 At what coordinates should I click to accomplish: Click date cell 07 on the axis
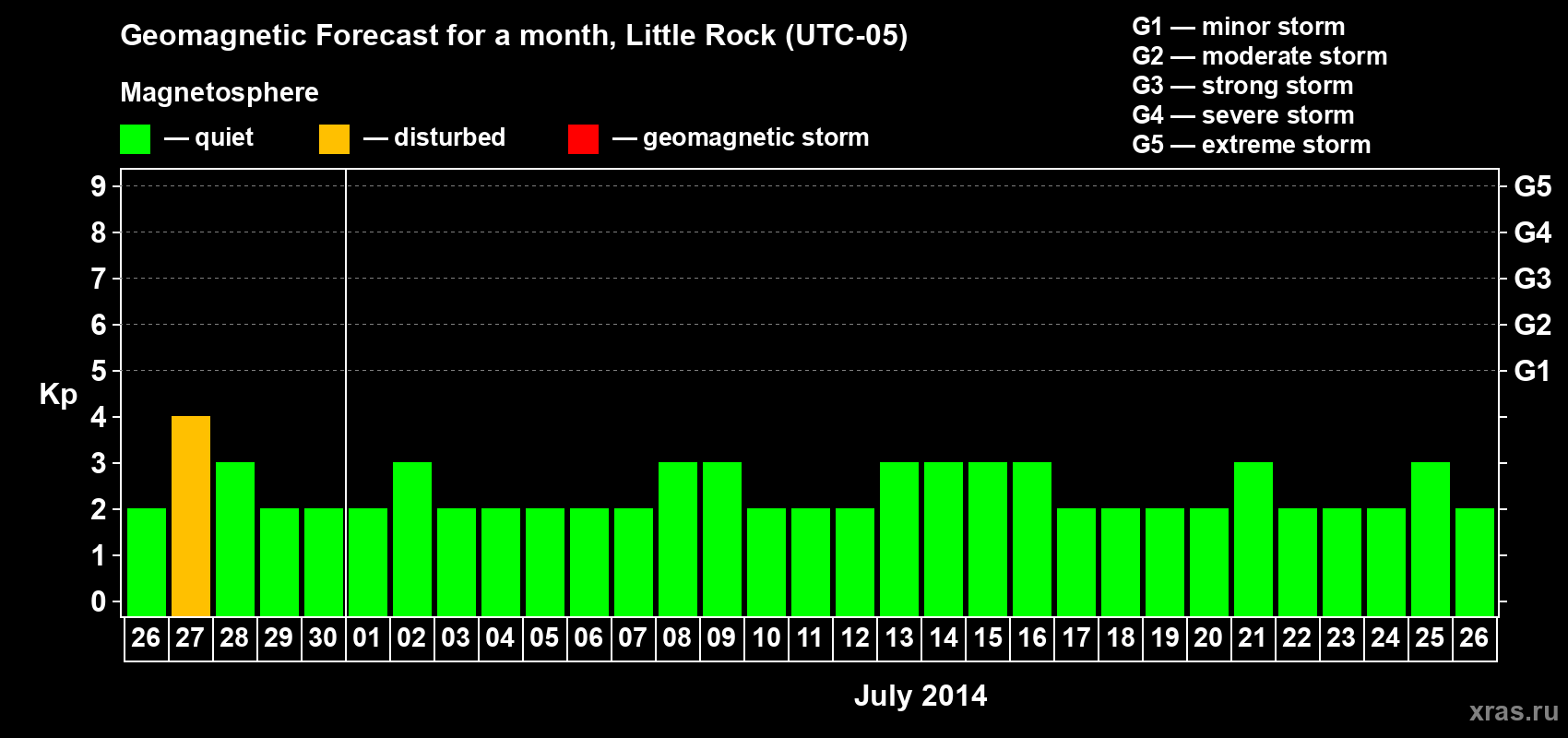[x=633, y=638]
